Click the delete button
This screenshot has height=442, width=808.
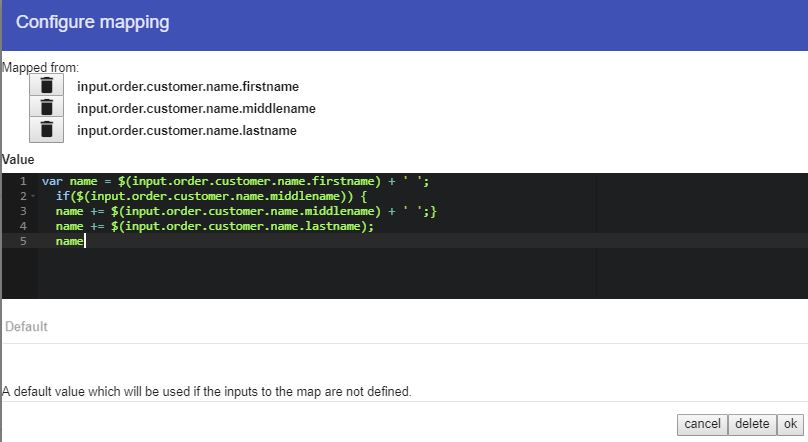[x=752, y=424]
